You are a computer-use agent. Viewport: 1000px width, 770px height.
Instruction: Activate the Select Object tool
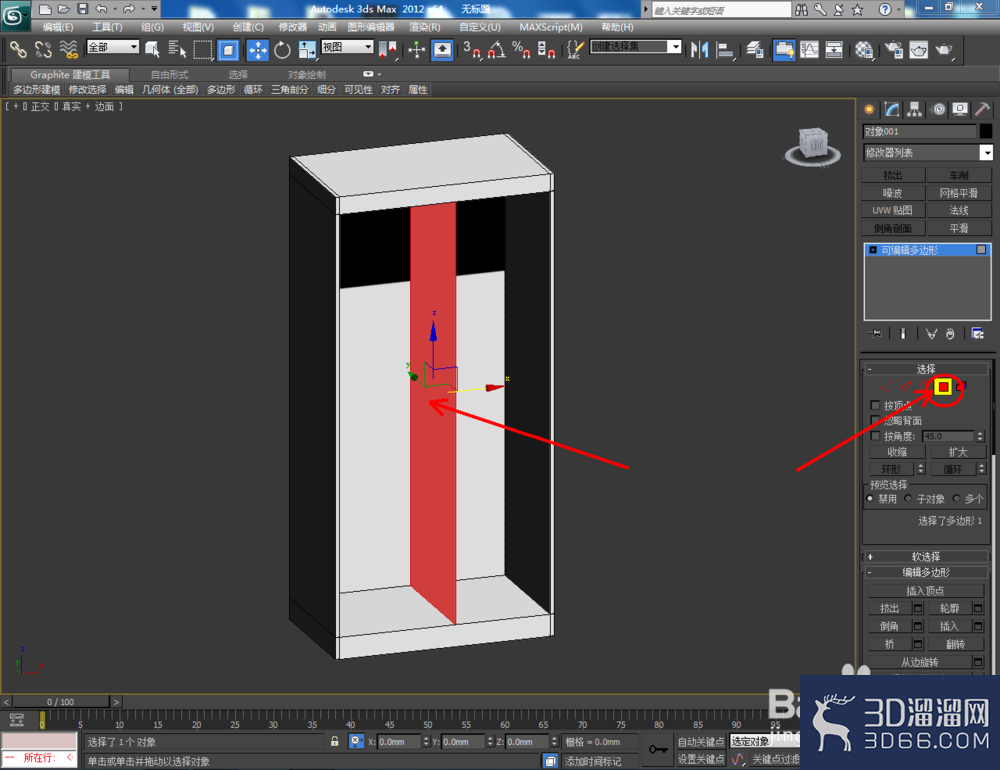coord(152,49)
